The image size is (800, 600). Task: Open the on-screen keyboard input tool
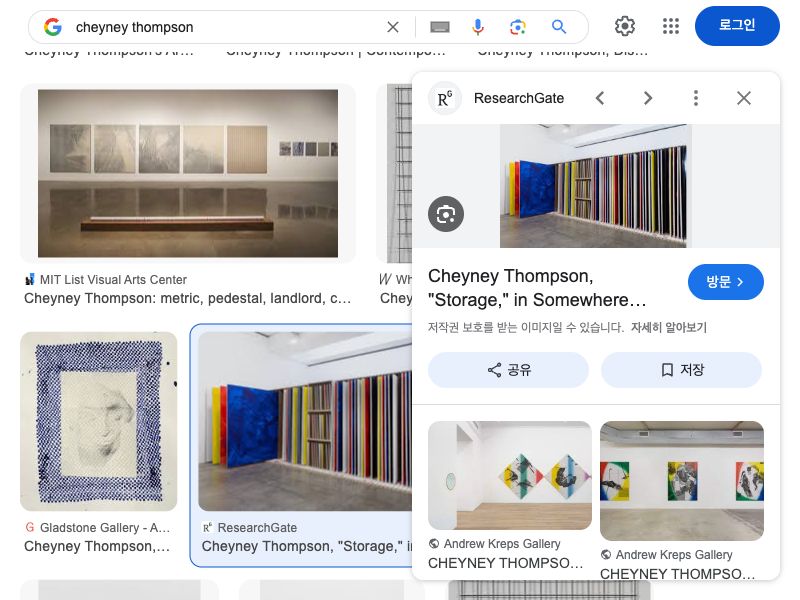pyautogui.click(x=440, y=27)
